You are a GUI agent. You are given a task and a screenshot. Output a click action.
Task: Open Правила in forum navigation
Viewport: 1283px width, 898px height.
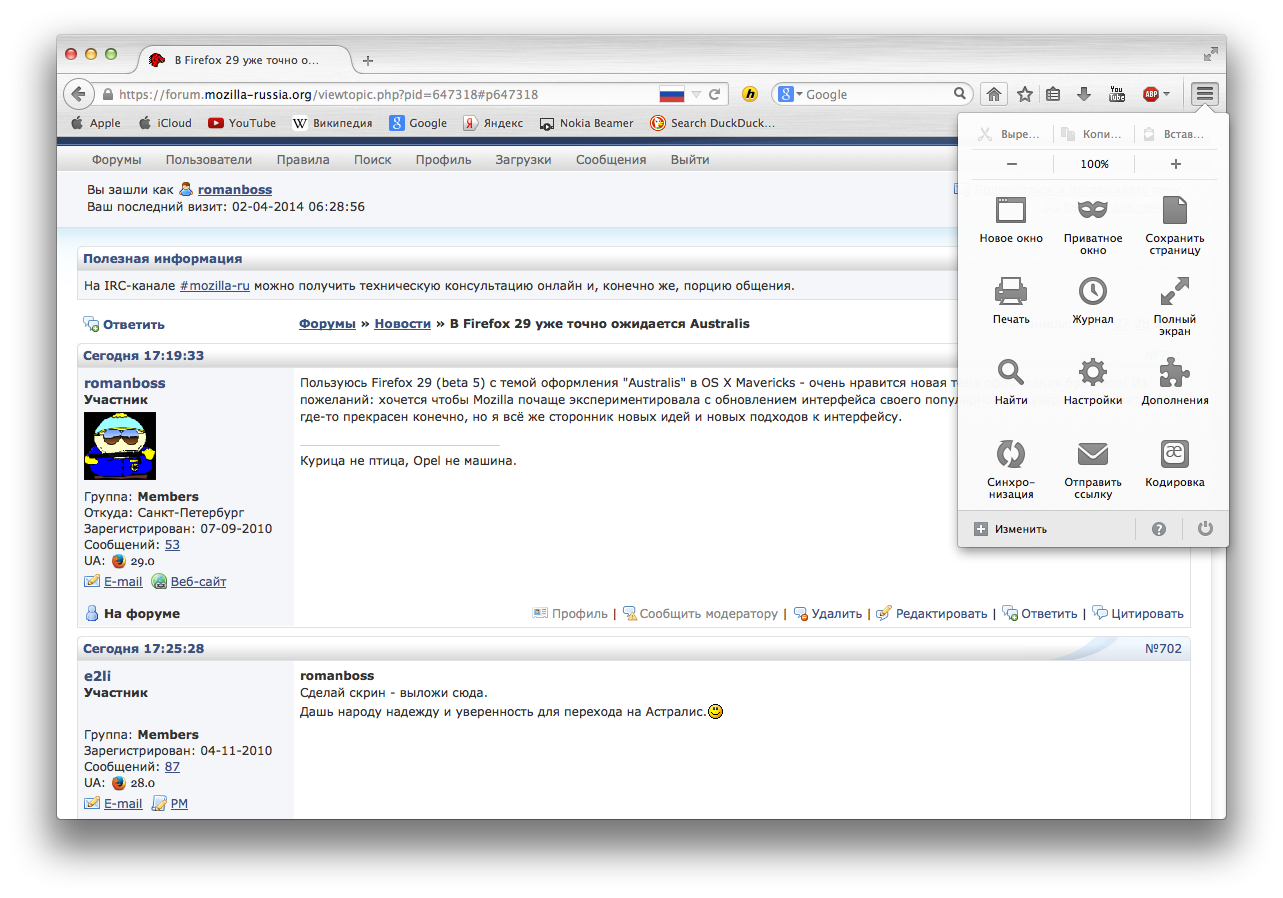[x=303, y=160]
